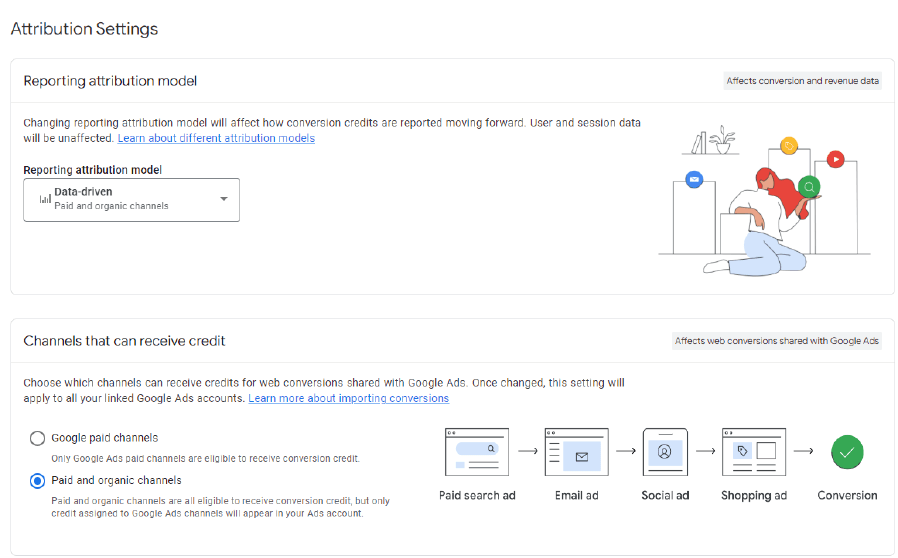Click the Reporting attribution model card heading
898x558 pixels.
(110, 81)
